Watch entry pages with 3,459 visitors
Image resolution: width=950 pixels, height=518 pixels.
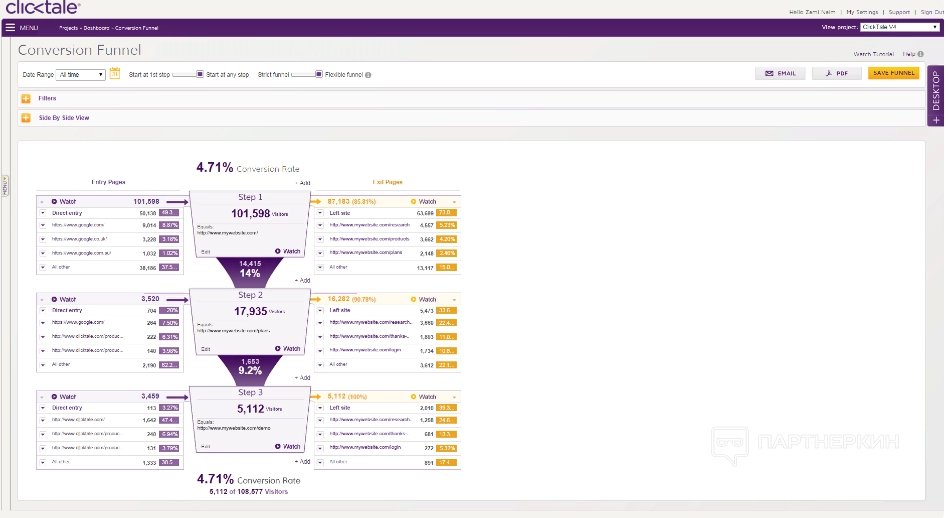(64, 397)
